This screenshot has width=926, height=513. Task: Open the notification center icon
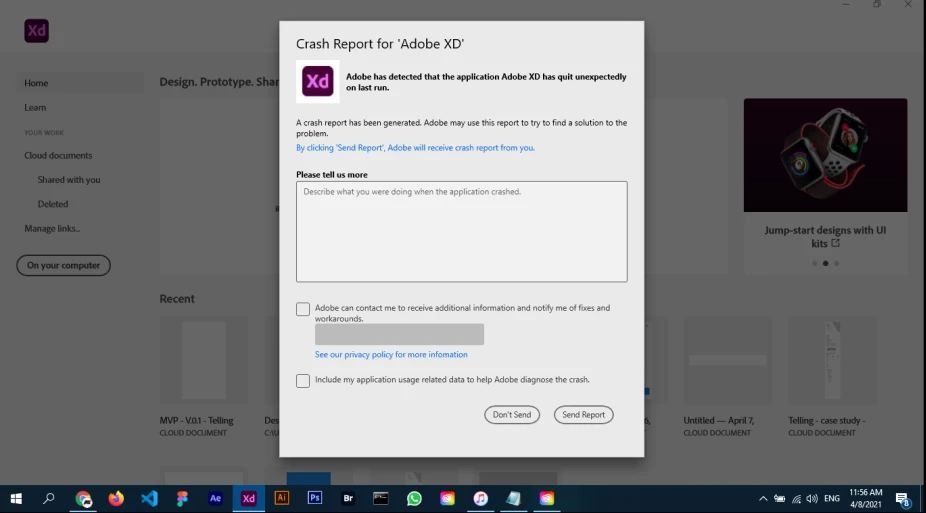[x=902, y=499]
